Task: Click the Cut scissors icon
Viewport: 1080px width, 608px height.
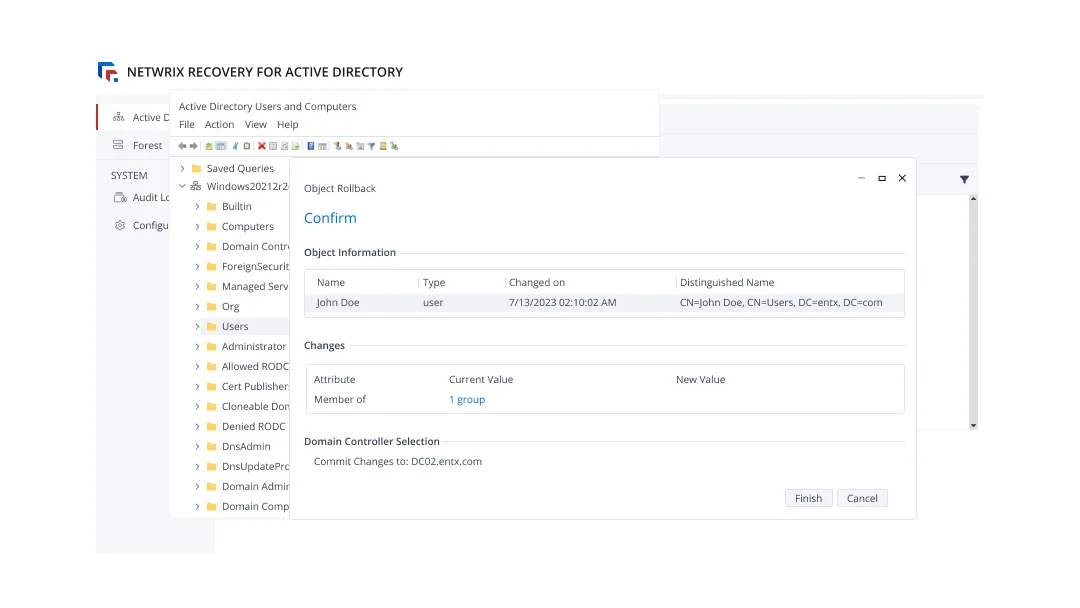Action: (x=236, y=146)
